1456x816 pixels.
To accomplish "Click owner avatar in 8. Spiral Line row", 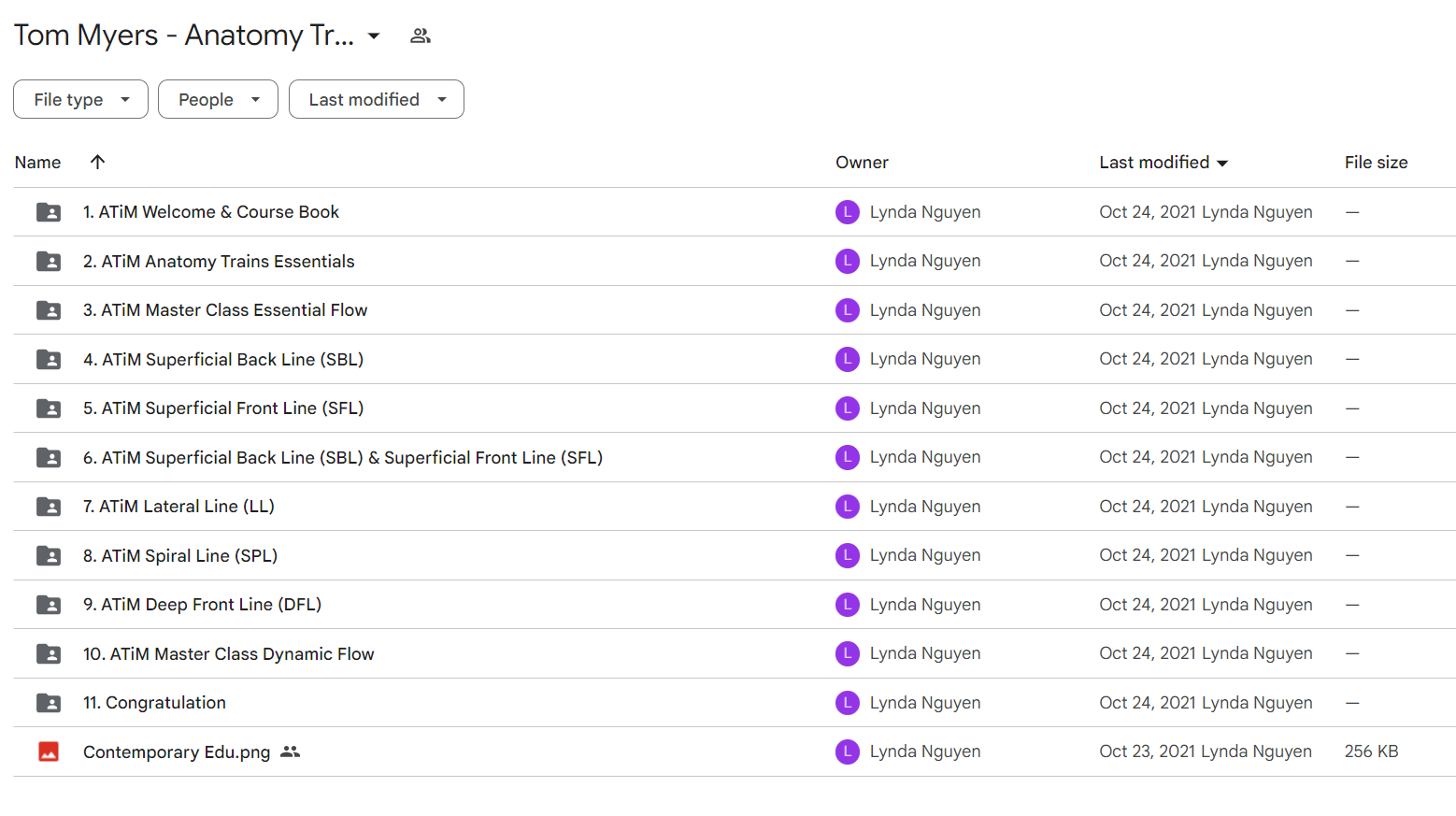I will point(848,555).
